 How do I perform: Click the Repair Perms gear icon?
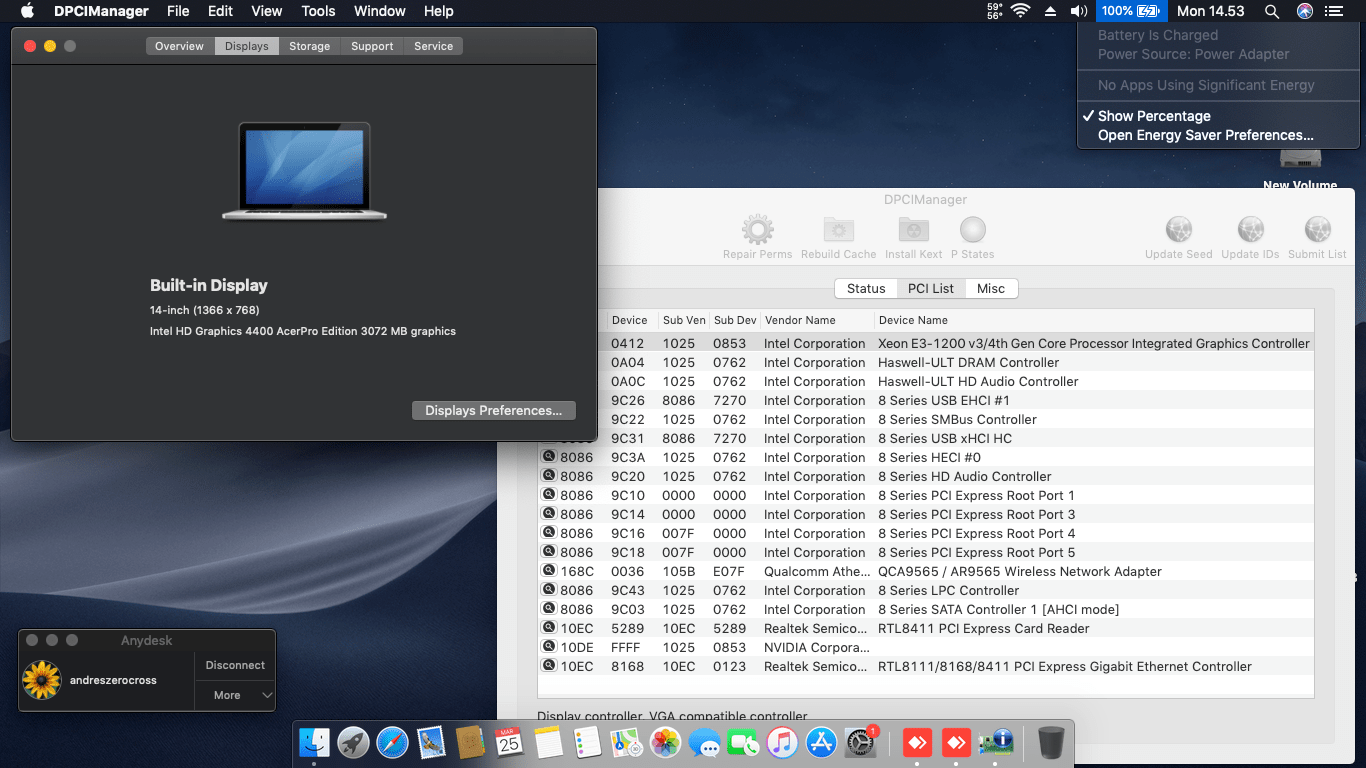pos(757,230)
